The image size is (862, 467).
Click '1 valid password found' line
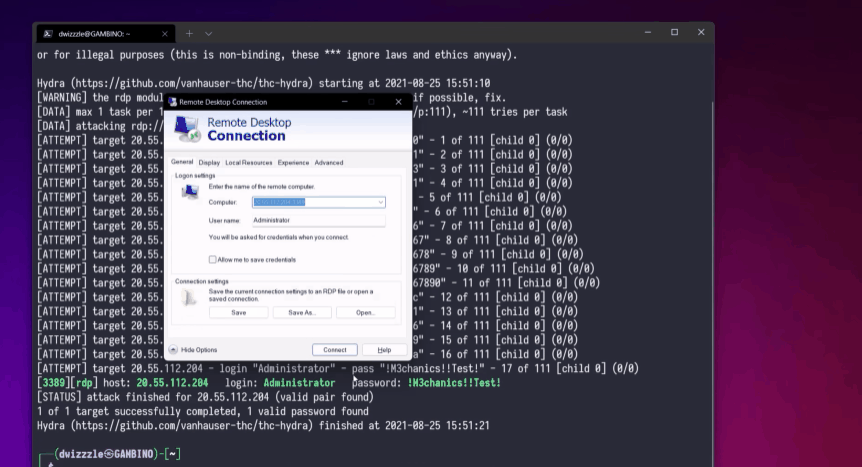pyautogui.click(x=203, y=411)
